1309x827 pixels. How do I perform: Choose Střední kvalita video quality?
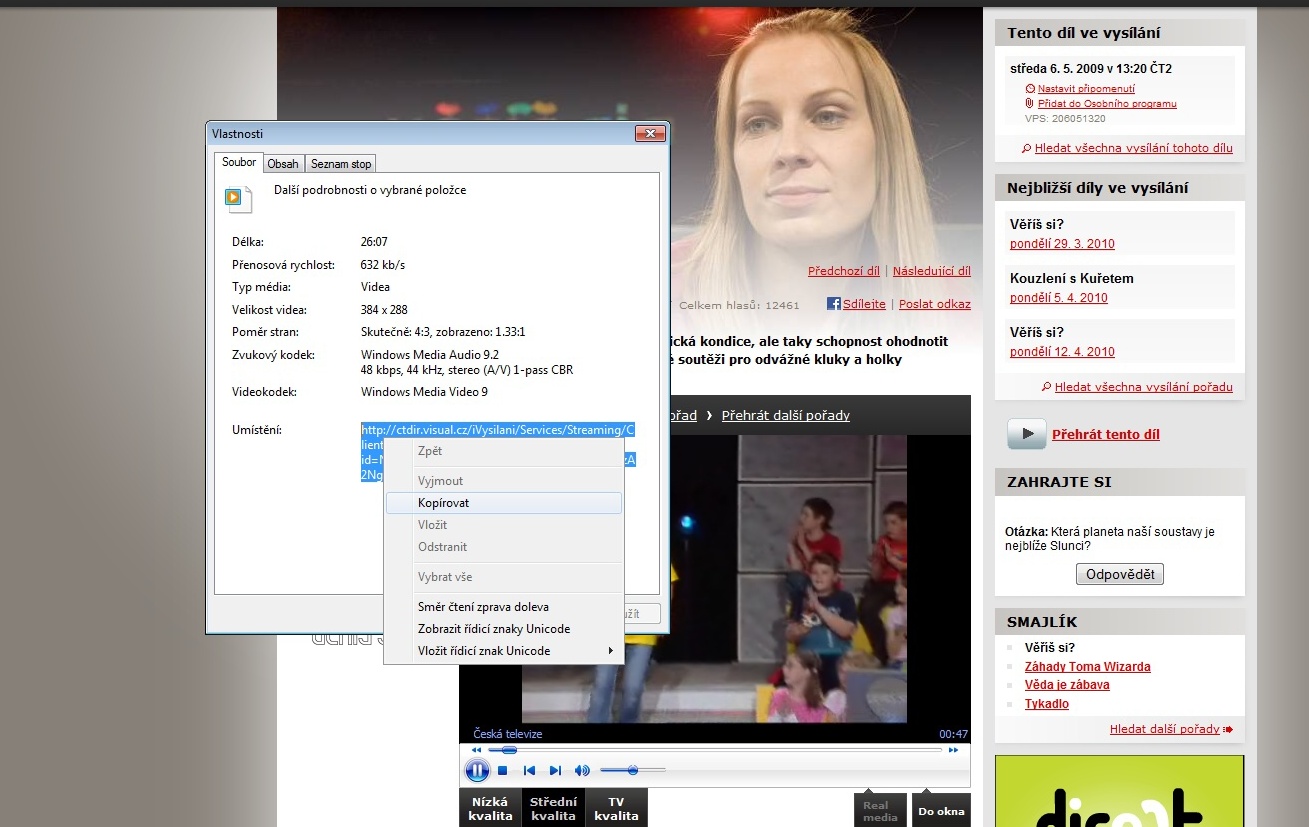click(x=553, y=808)
